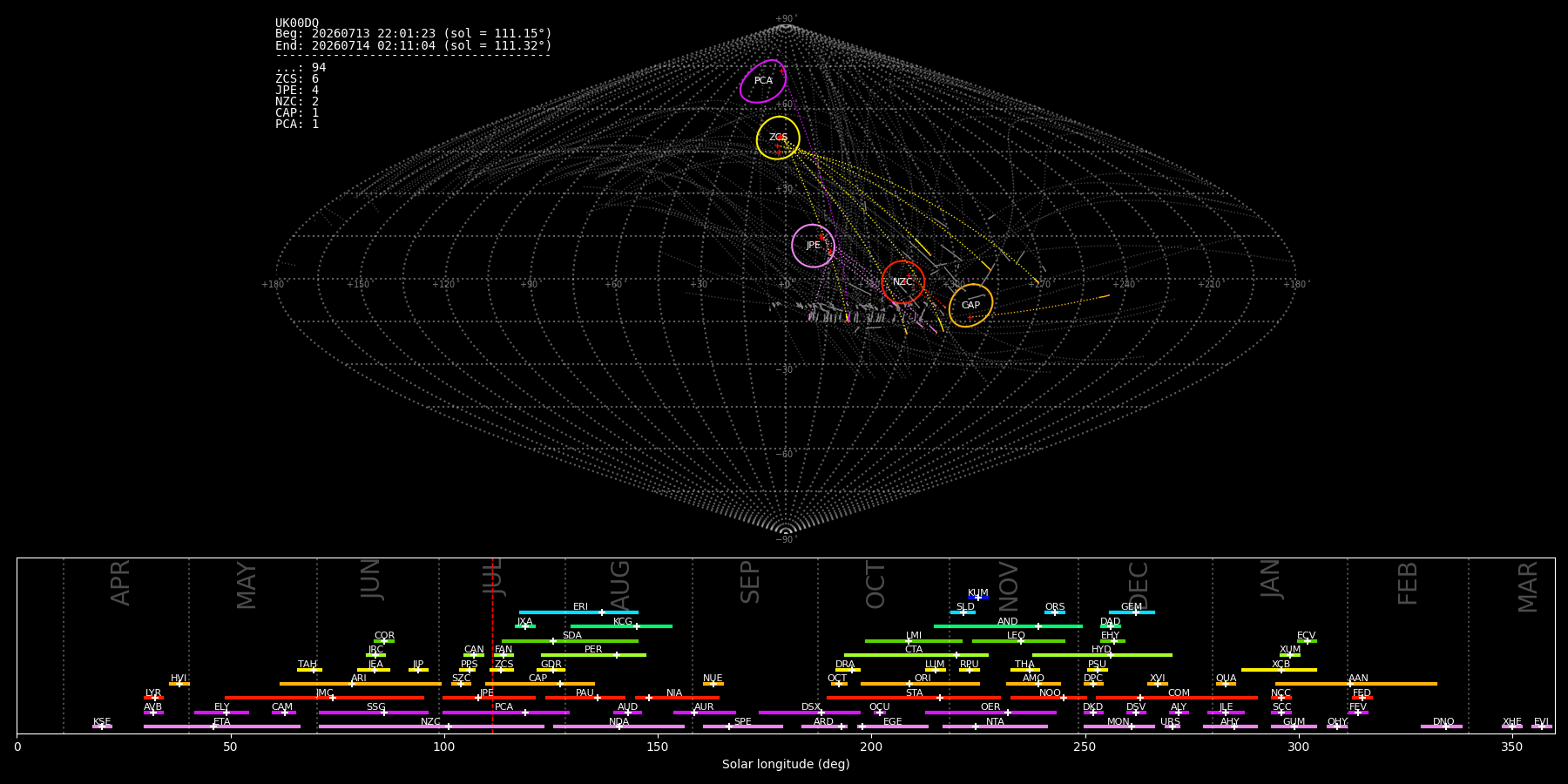1568x784 pixels.
Task: Select the SPE shower bar
Action: pyautogui.click(x=743, y=727)
